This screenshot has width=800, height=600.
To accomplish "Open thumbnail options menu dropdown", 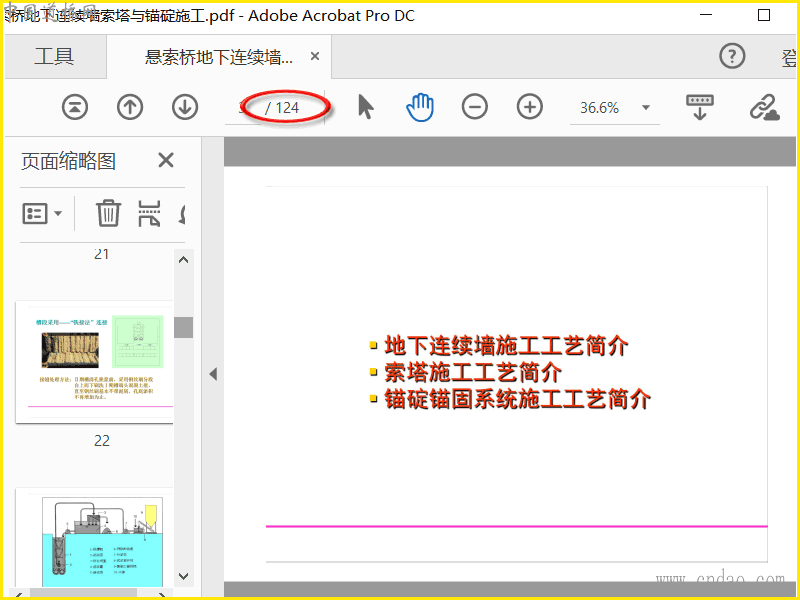I will coord(42,213).
